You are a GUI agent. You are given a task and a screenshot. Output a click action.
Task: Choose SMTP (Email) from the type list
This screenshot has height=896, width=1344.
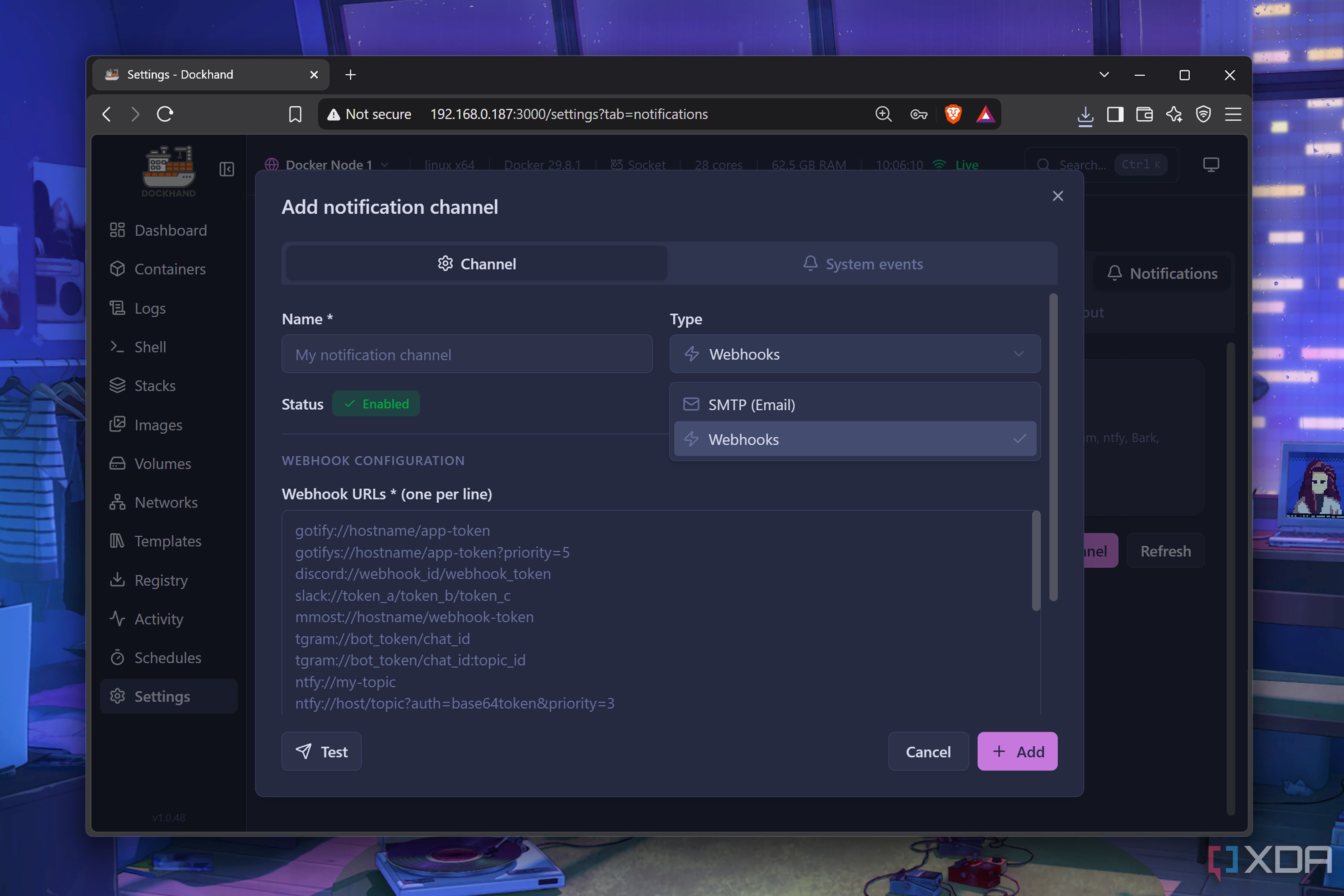tap(855, 404)
